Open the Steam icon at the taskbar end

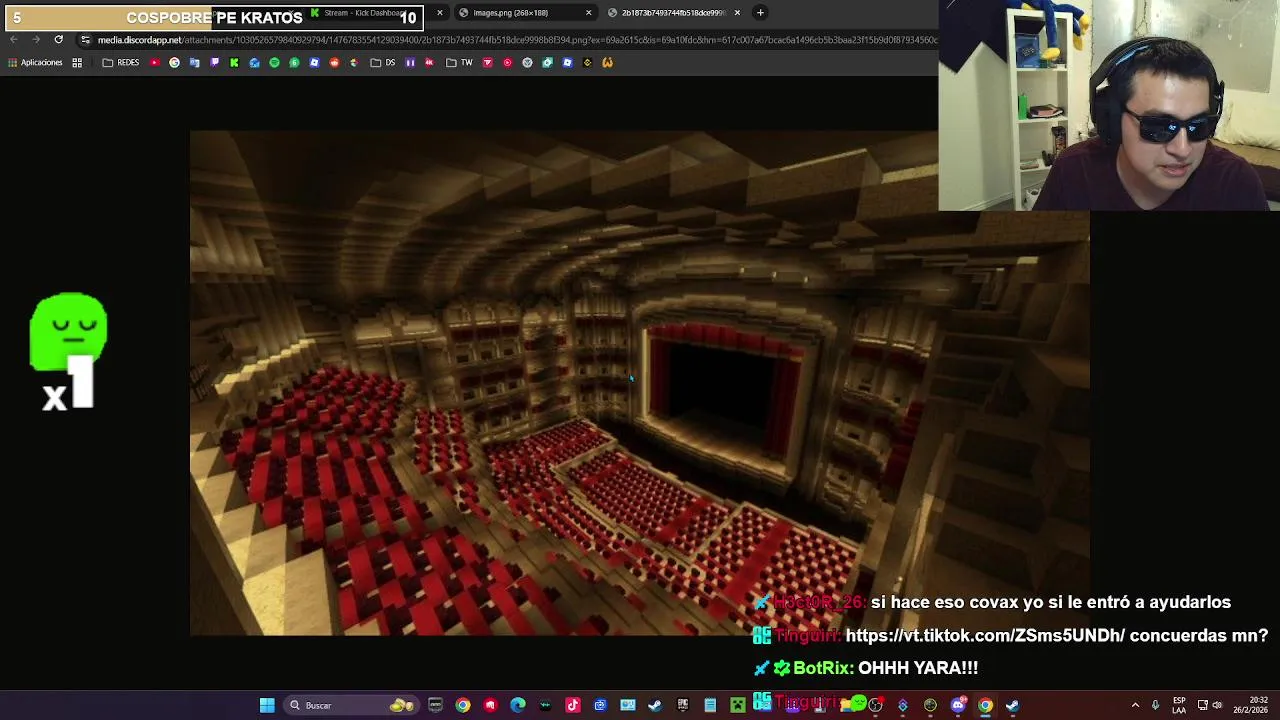[x=1012, y=705]
